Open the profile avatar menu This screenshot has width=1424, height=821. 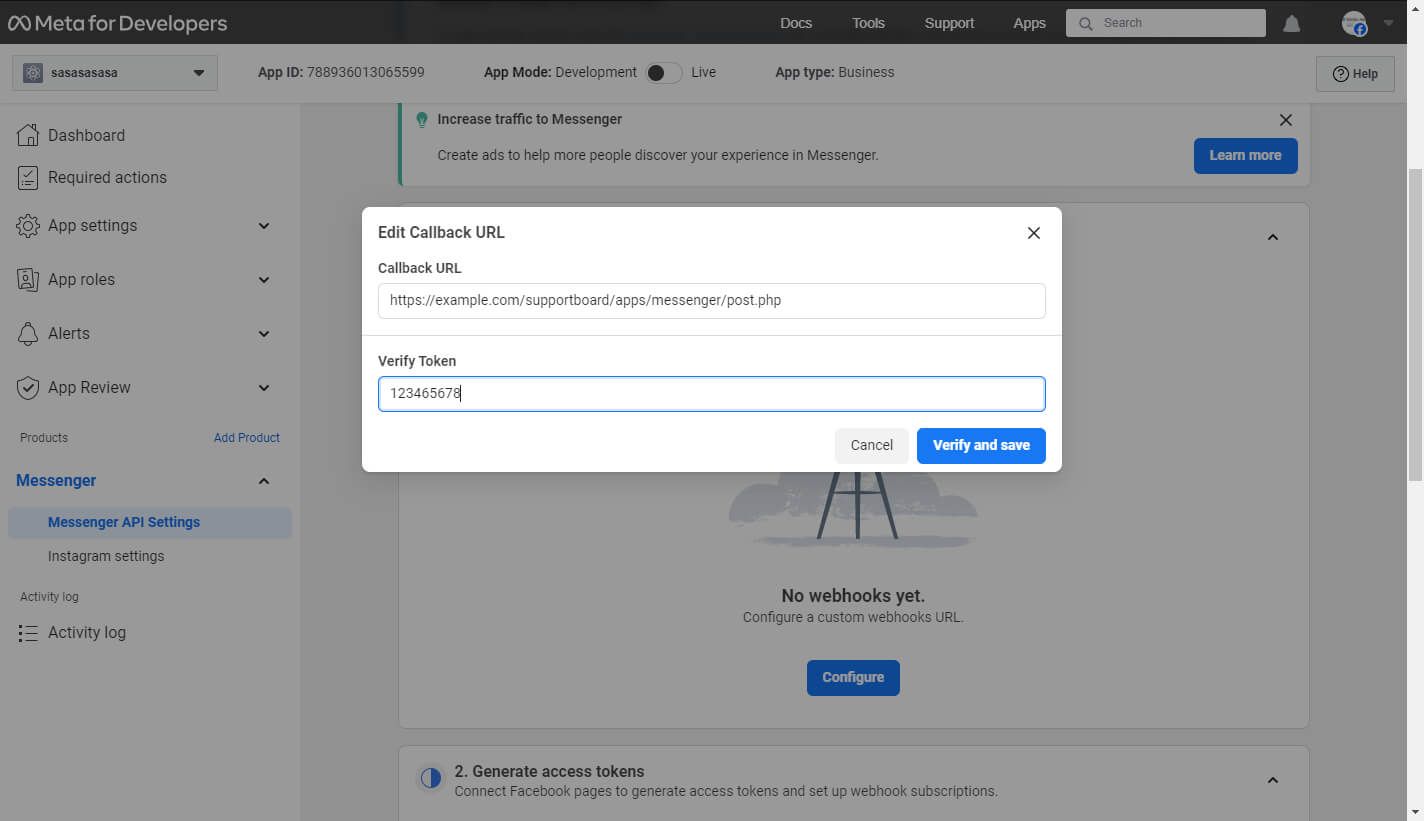(1355, 23)
